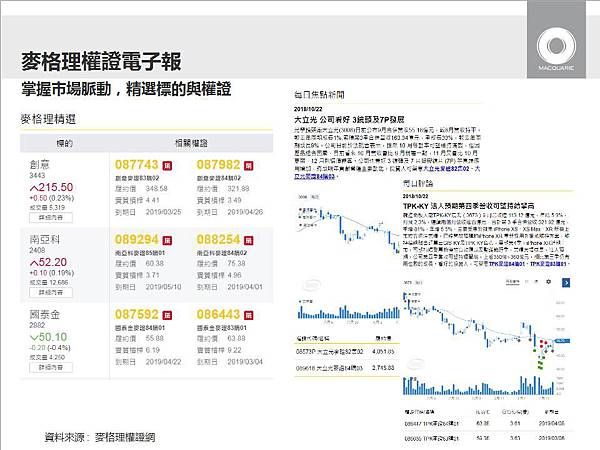Open detail button under 南亞科 2408
The image size is (600, 450).
pyautogui.click(x=51, y=292)
